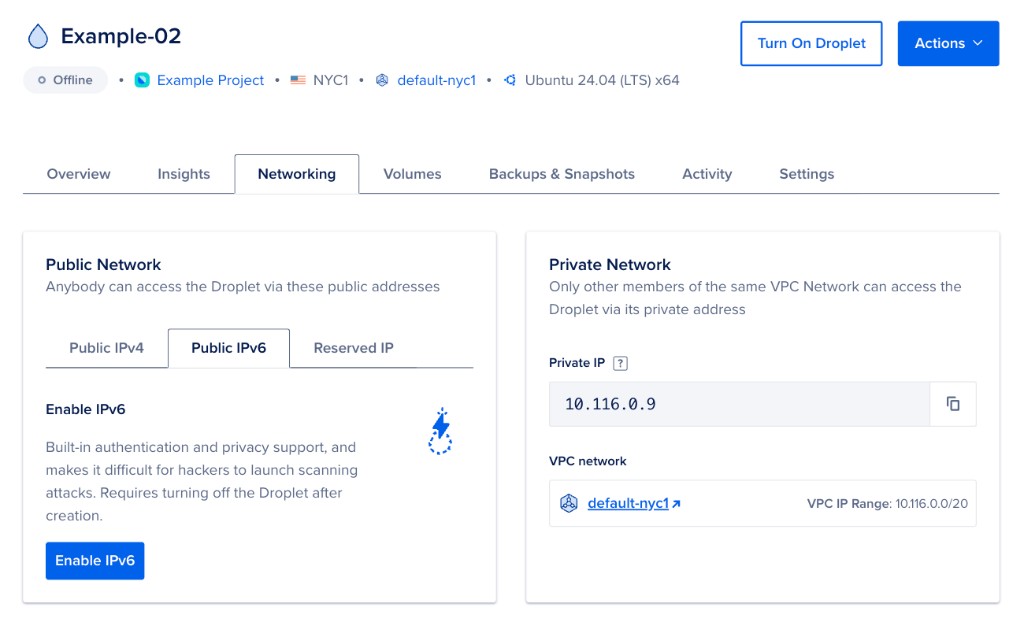Image resolution: width=1024 pixels, height=622 pixels.
Task: Click the VPC network icon in the Private Network card
Action: (x=569, y=503)
